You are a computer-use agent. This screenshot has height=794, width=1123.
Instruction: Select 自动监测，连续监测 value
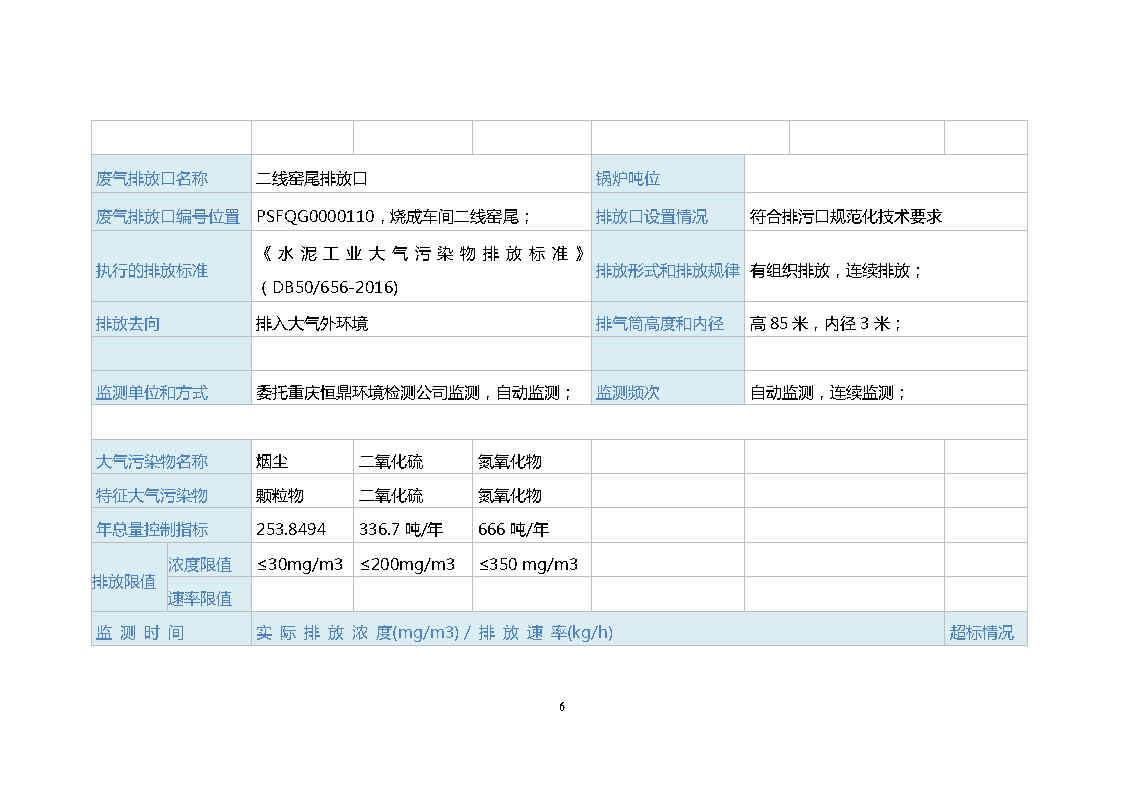(x=821, y=392)
